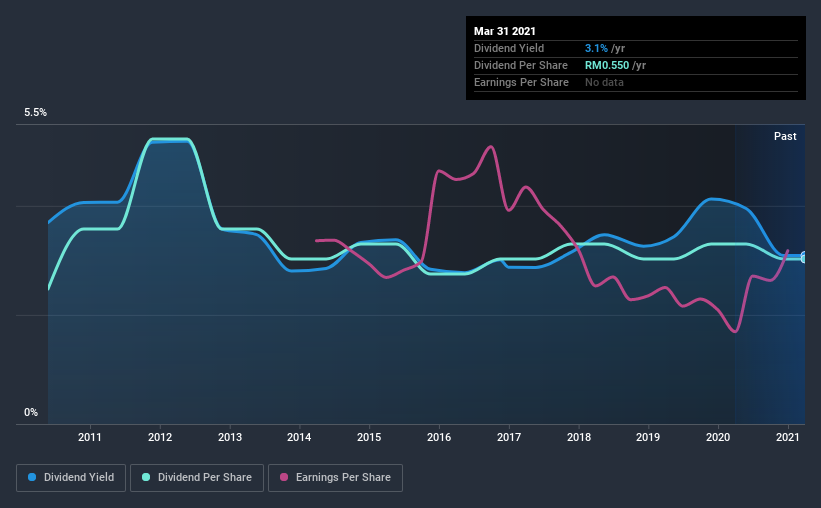Click the 2014 year on timeline axis

[299, 437]
